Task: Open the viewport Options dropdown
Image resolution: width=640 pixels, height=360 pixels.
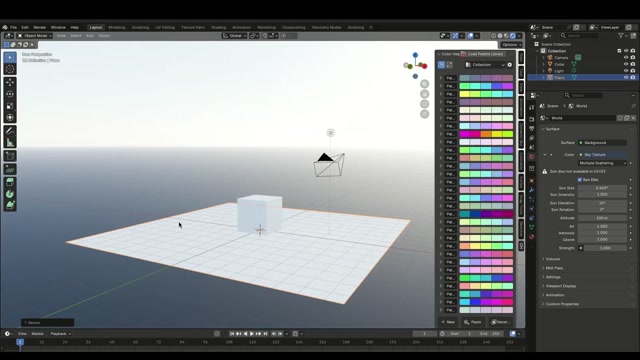Action: tap(511, 44)
